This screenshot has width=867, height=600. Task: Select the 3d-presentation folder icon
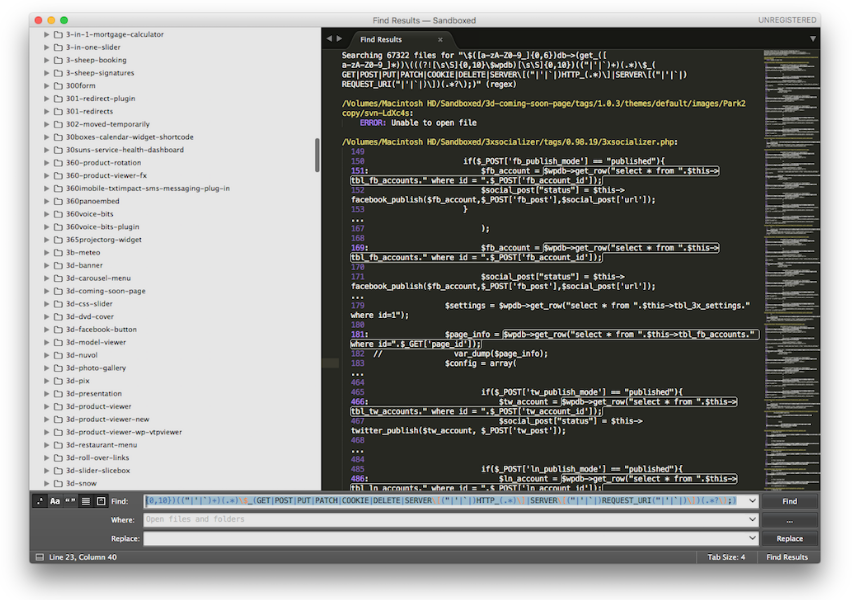tap(58, 393)
